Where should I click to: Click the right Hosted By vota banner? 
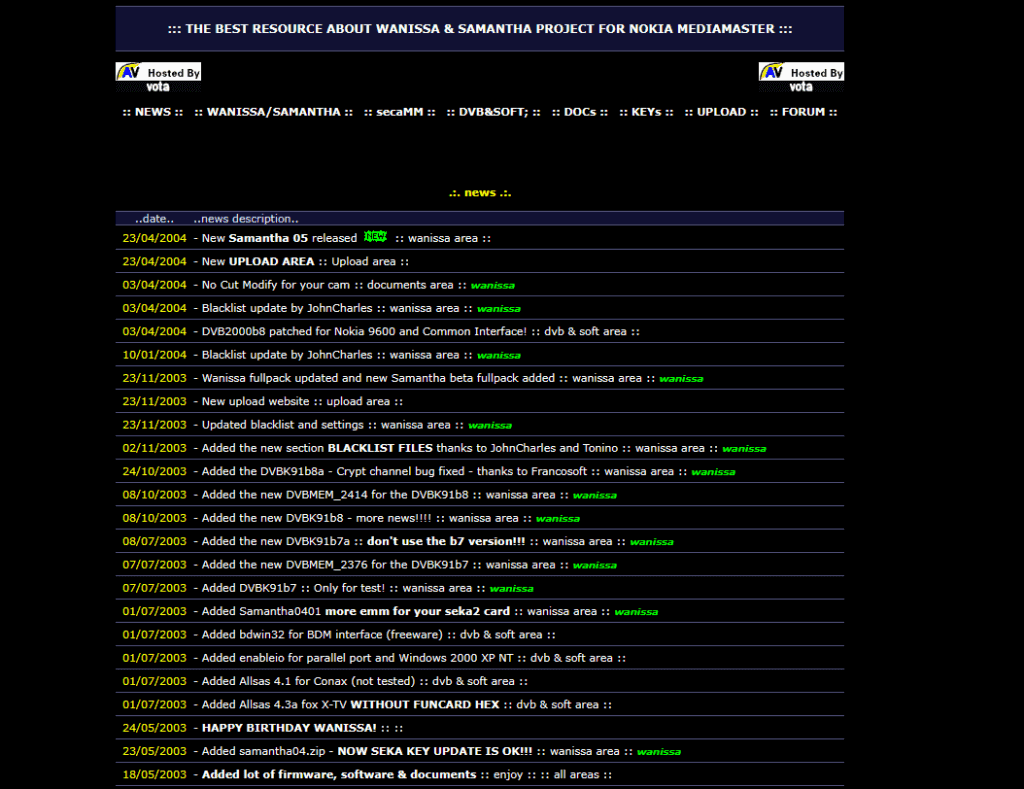coord(801,77)
